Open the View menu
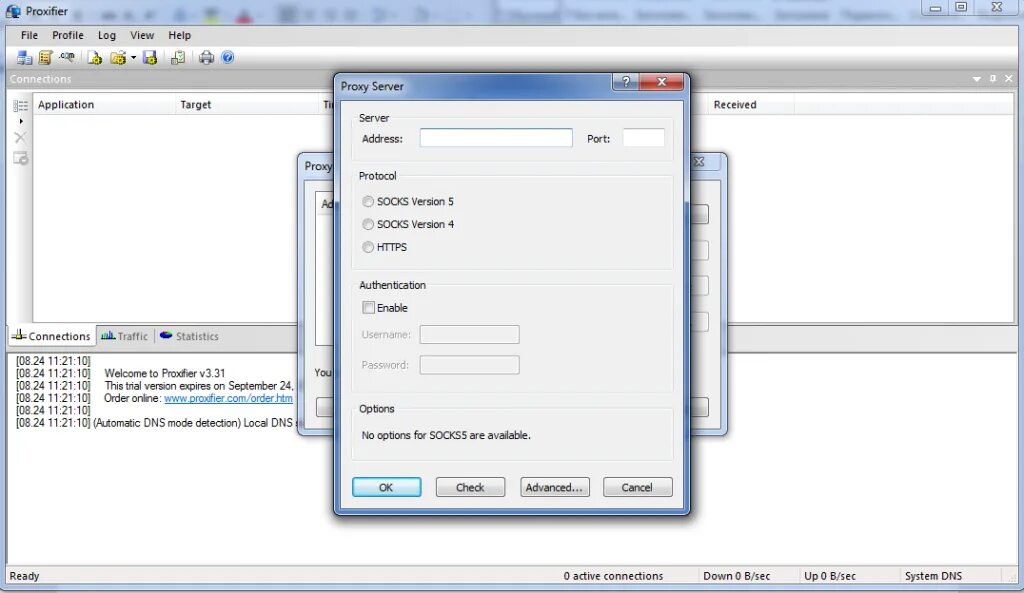Screen dimensions: 1024x593 [142, 35]
